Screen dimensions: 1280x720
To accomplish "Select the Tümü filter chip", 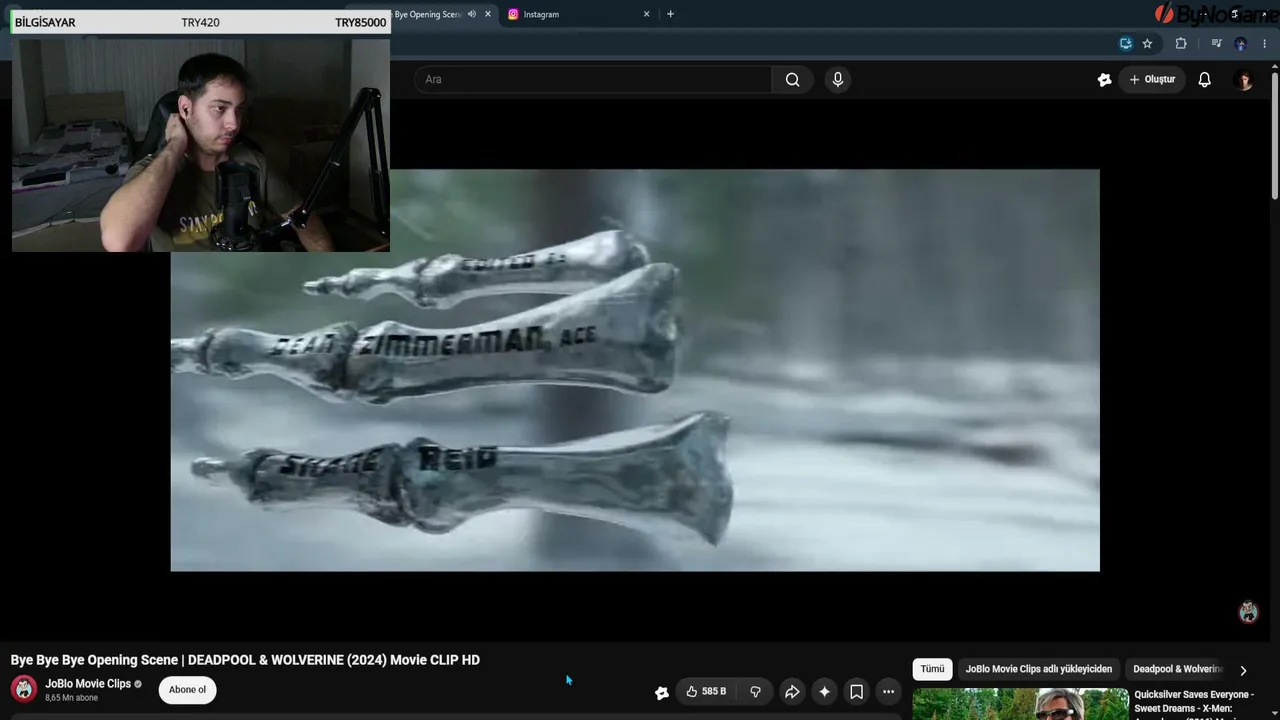I will tap(932, 669).
